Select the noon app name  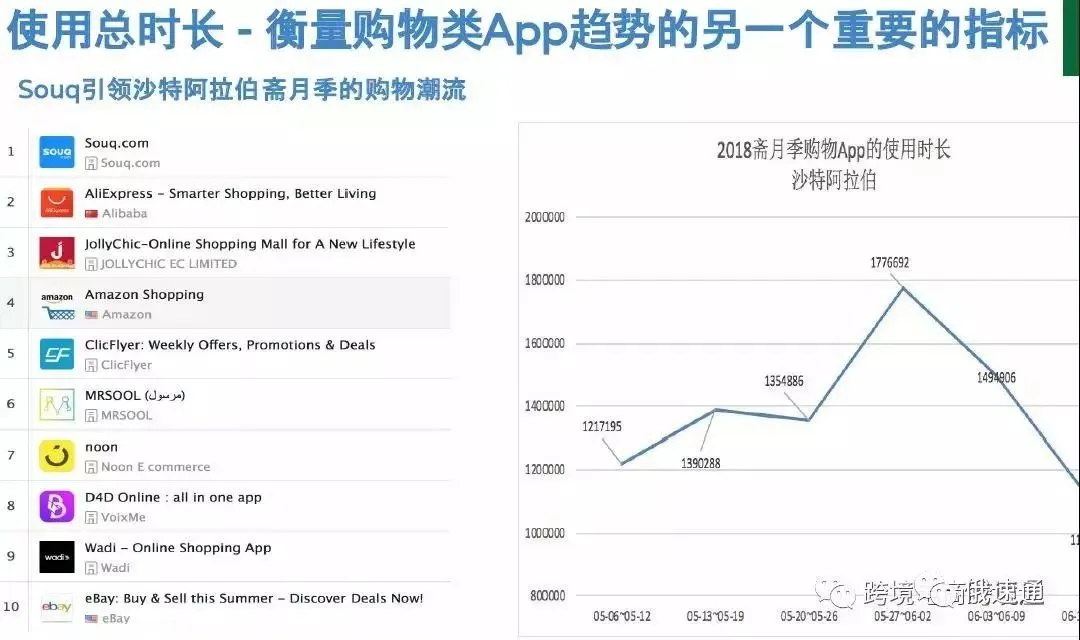[x=101, y=448]
